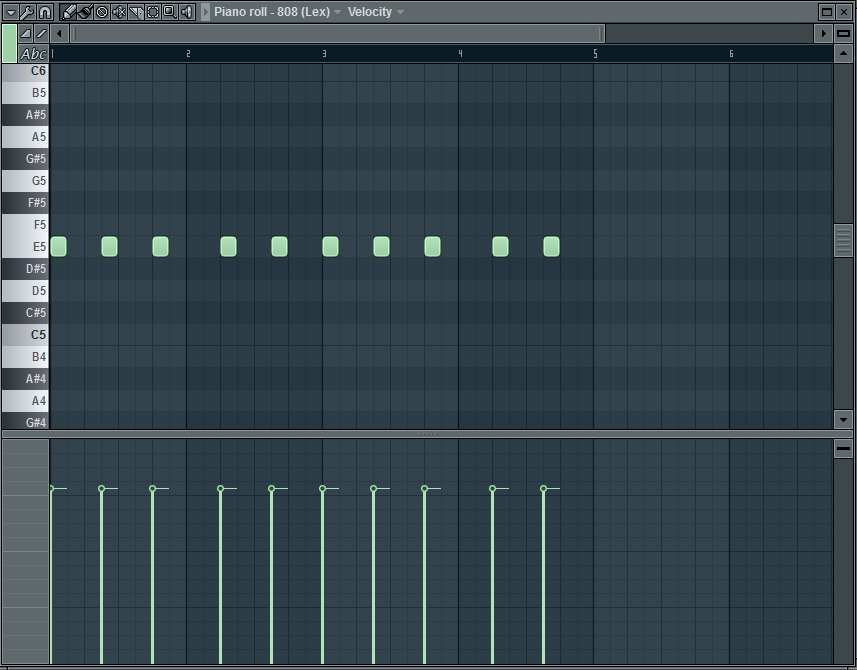Click the D#5 piano key
The image size is (857, 670).
point(25,269)
